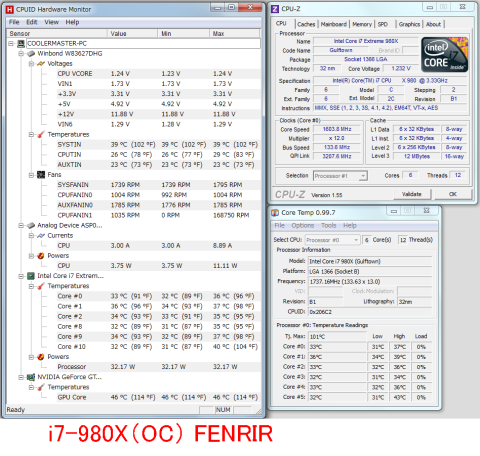
Task: Click the Intel Core i7 Extreme processor icon
Action: tap(31, 276)
